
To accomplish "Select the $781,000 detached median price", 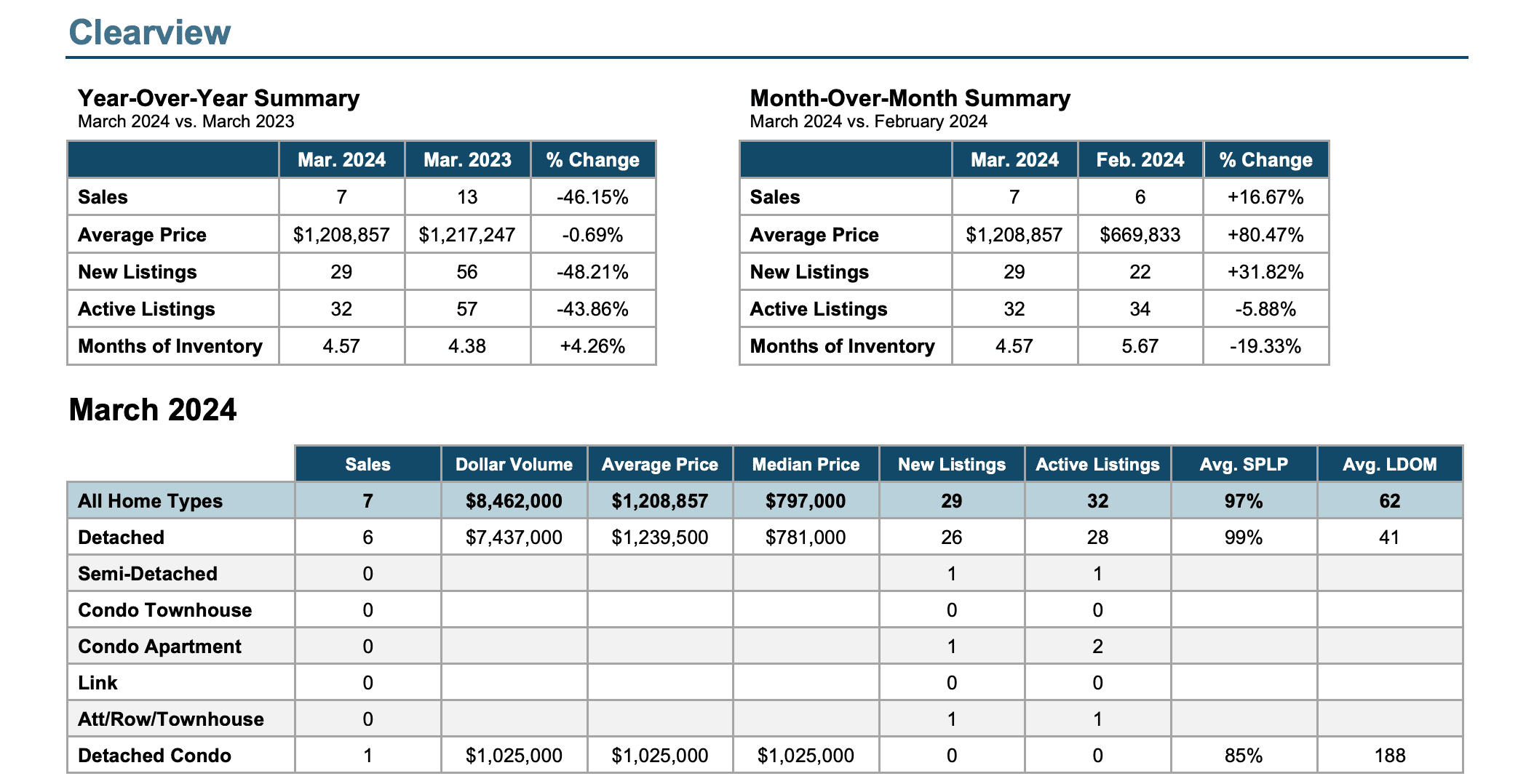I will click(x=806, y=537).
